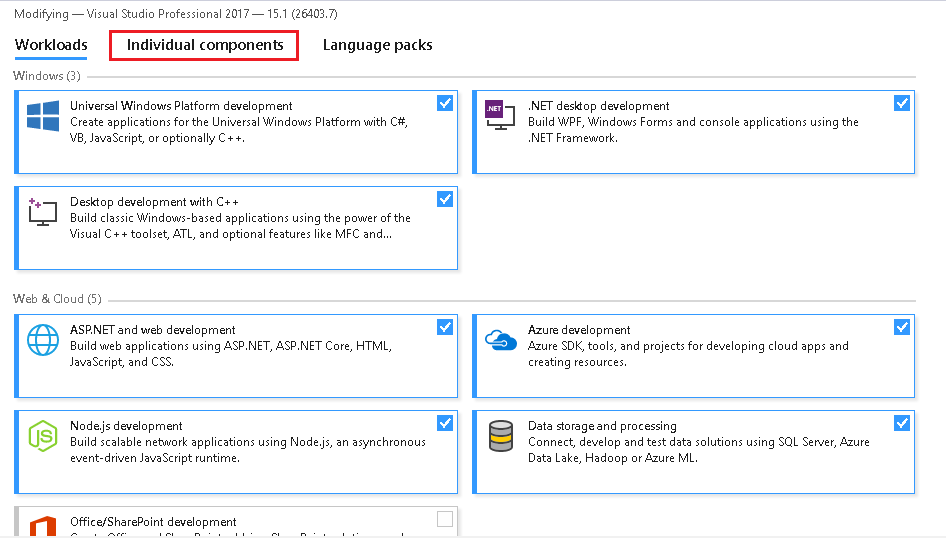
Task: Open the Language packs tab
Action: tap(378, 45)
